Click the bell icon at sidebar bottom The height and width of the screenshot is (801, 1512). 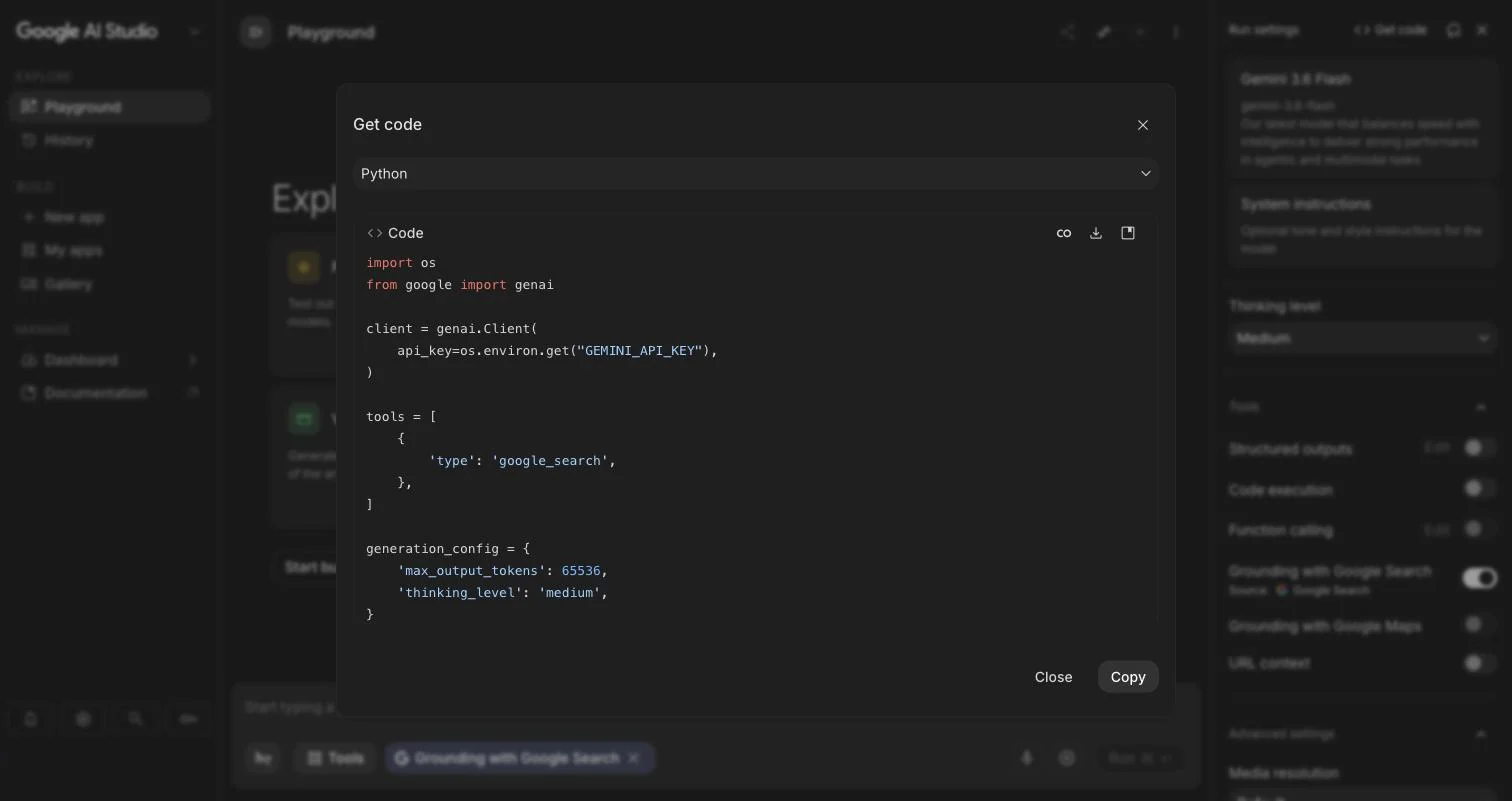pos(31,719)
